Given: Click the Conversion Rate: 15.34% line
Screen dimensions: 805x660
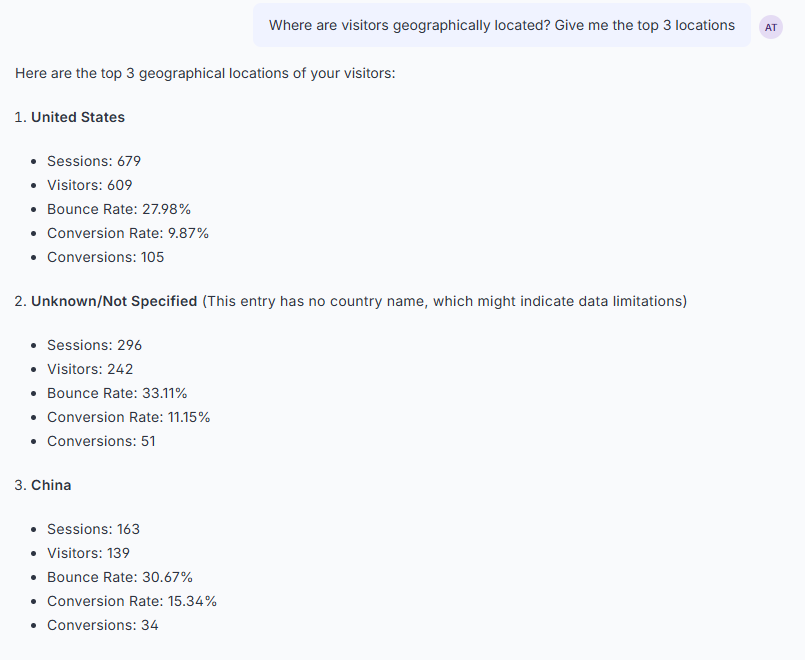Looking at the screenshot, I should coord(132,601).
